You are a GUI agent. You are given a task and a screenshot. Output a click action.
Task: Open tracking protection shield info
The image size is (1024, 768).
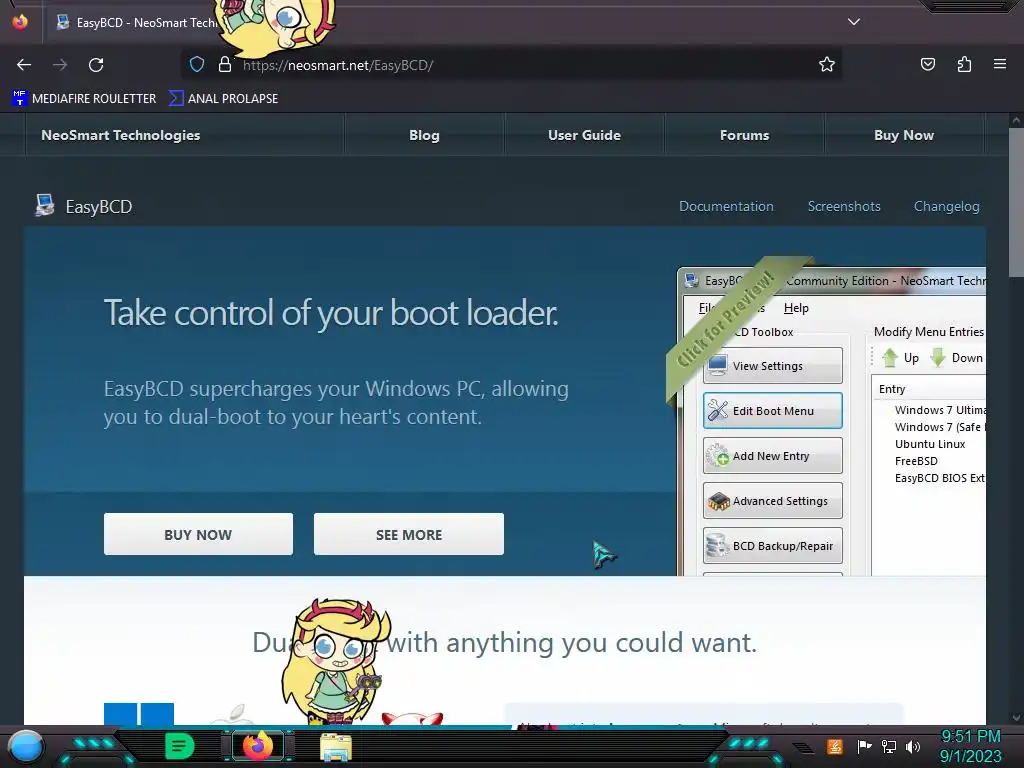[197, 64]
